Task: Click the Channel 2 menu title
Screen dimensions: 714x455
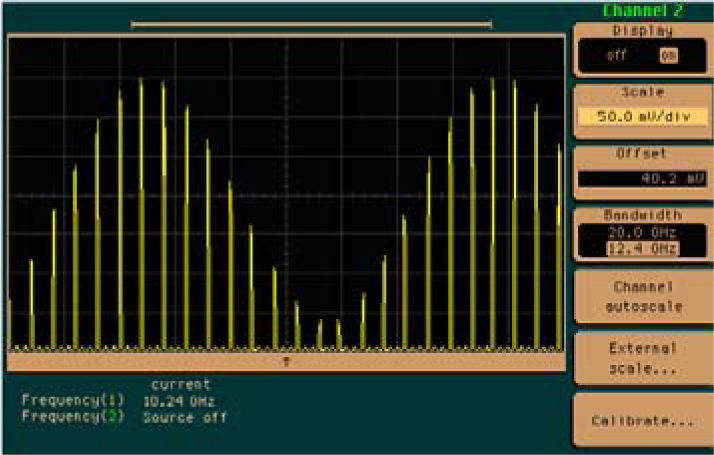Action: click(643, 11)
